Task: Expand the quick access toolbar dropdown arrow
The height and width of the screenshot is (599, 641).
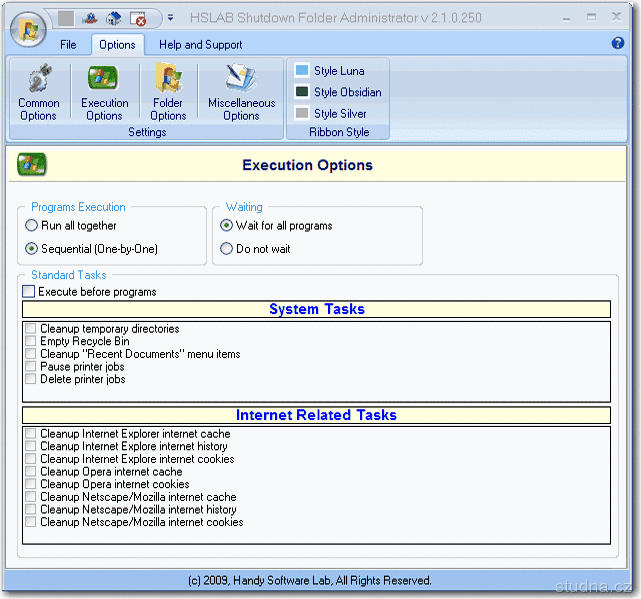Action: click(170, 18)
